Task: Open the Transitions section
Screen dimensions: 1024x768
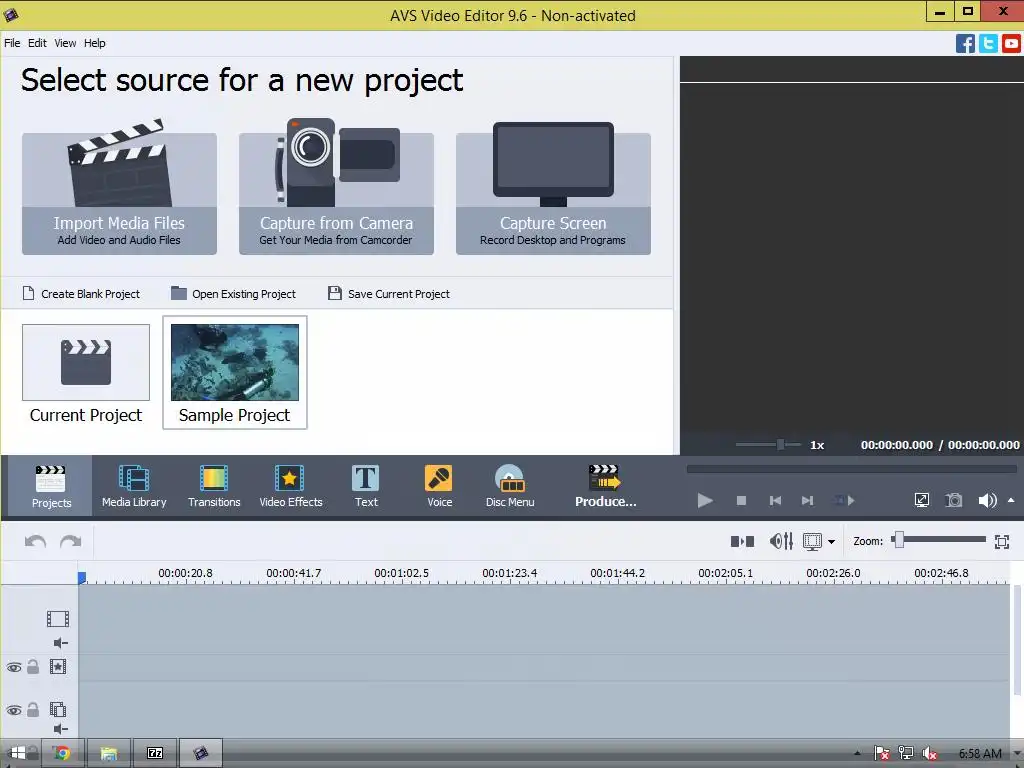Action: (x=214, y=487)
